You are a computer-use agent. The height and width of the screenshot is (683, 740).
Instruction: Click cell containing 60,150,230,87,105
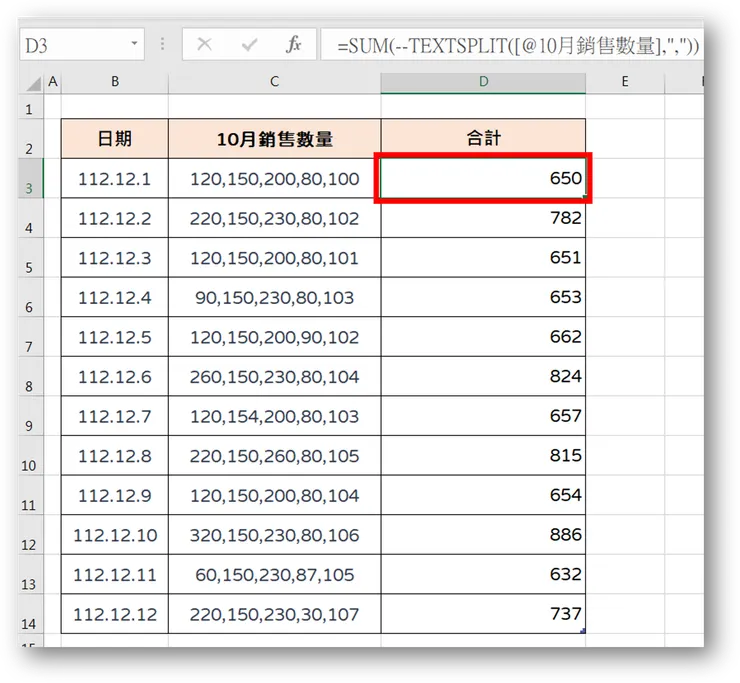pyautogui.click(x=274, y=575)
